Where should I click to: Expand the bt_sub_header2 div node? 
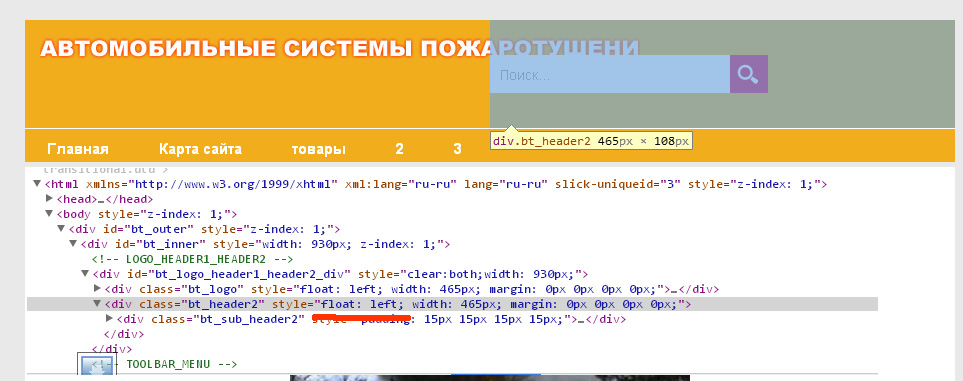point(109,318)
